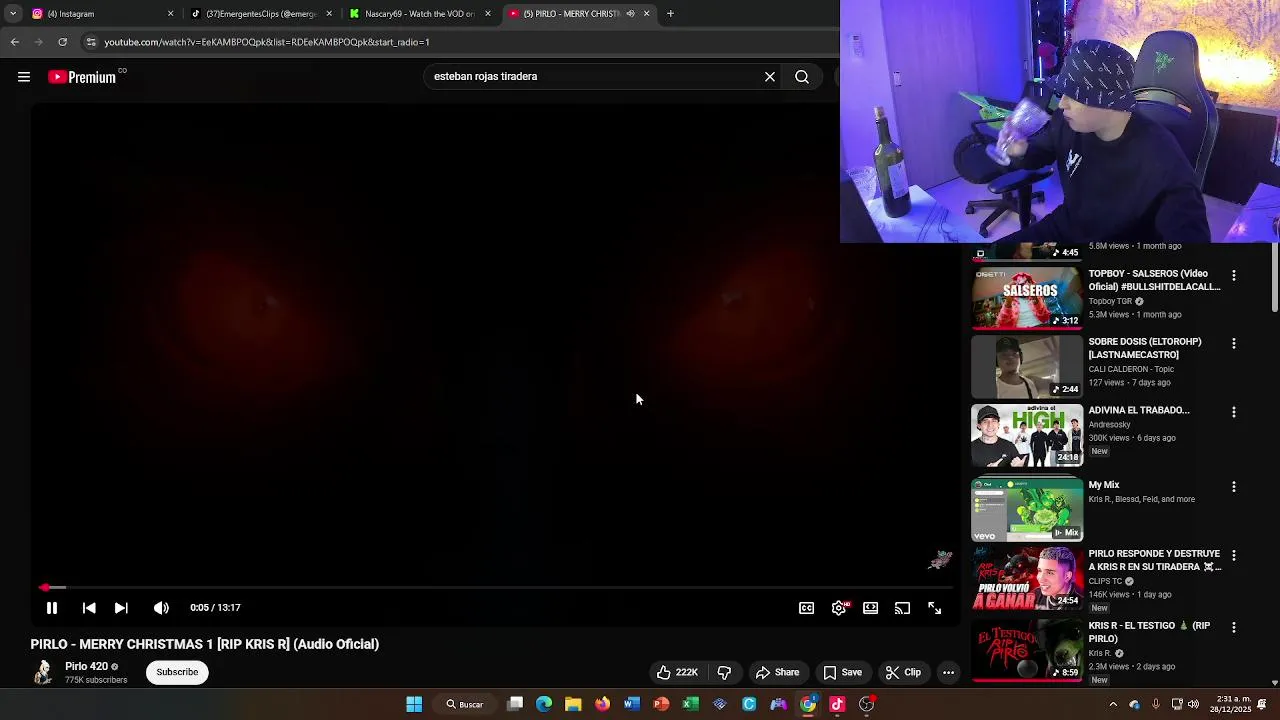Dislike the video thumbs down
The height and width of the screenshot is (720, 1280).
point(725,673)
